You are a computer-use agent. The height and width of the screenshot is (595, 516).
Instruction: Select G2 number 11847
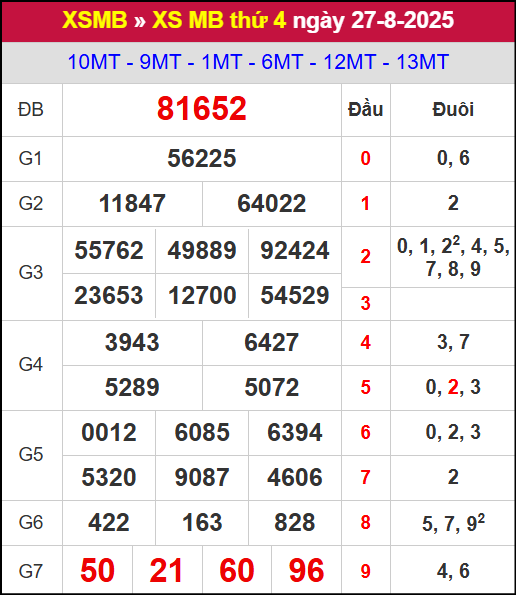(132, 203)
